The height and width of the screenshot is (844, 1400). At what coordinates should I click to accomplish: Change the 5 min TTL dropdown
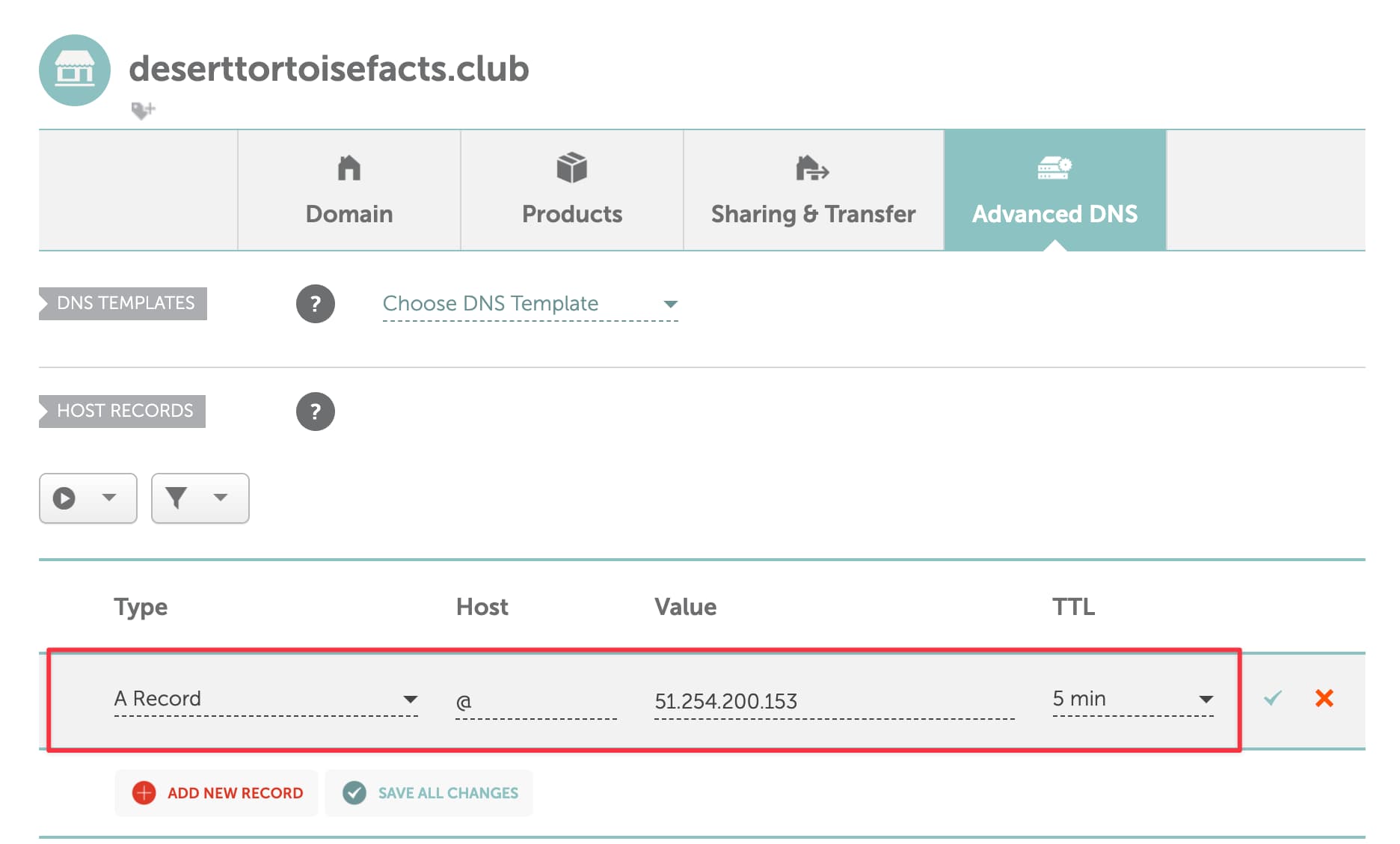click(x=1132, y=699)
